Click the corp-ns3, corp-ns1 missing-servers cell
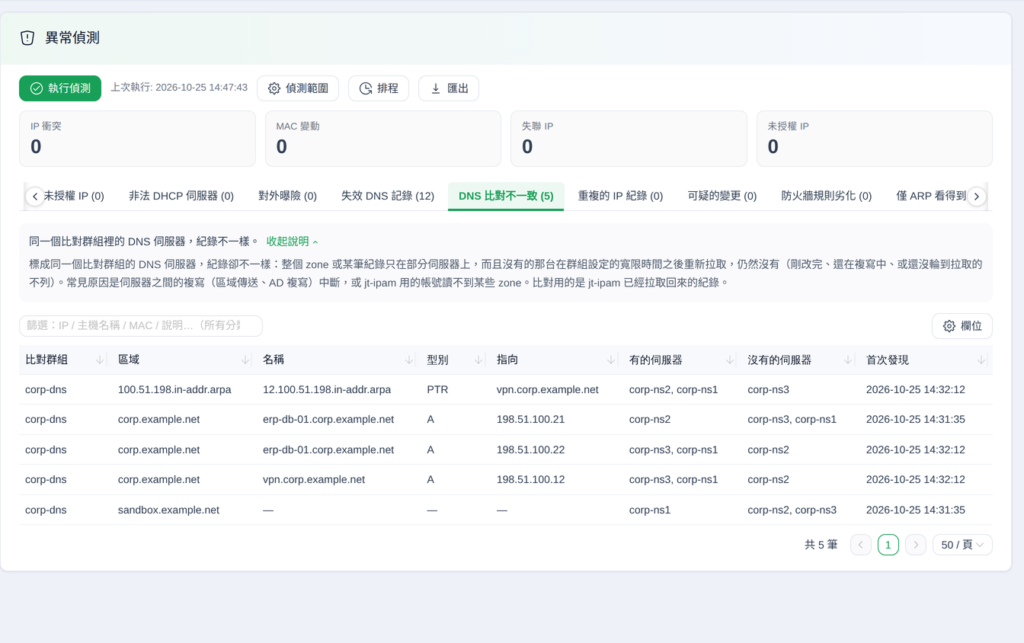This screenshot has width=1024, height=643. [x=792, y=420]
